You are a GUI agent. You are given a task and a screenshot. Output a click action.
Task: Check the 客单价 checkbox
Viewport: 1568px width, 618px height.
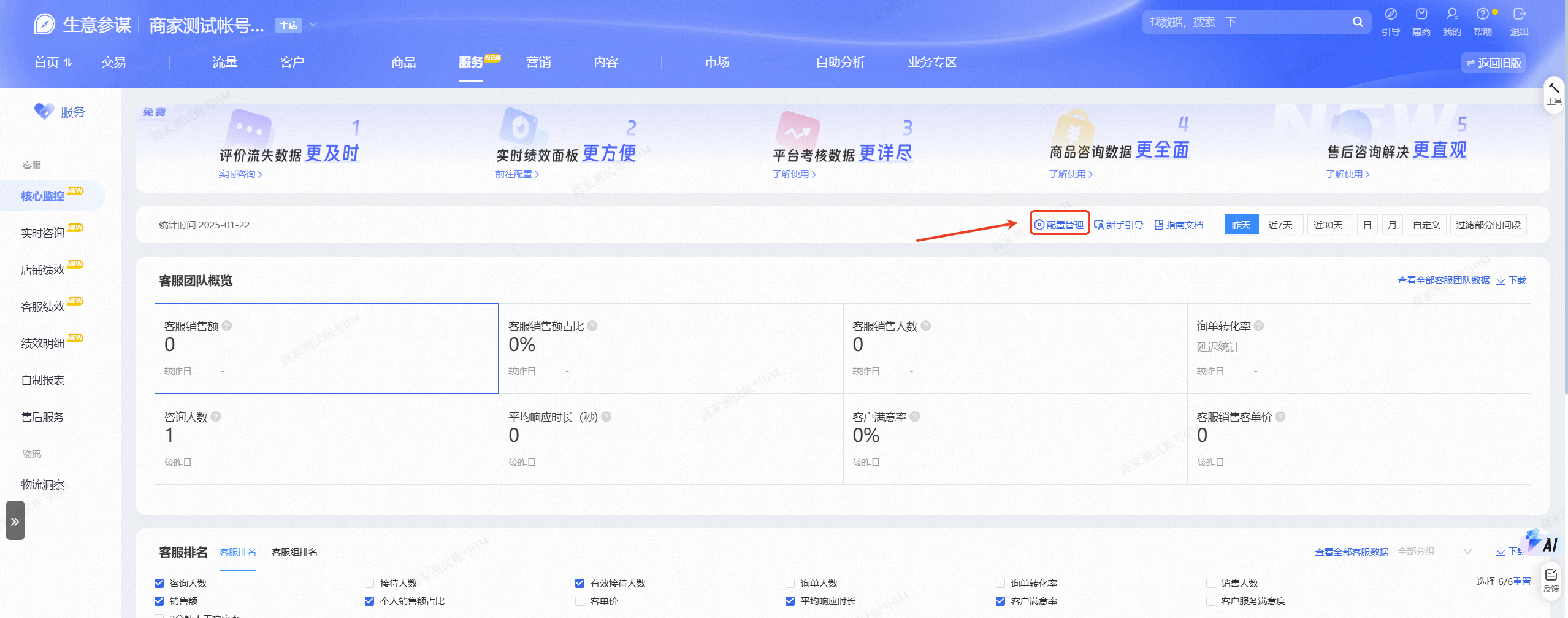pyautogui.click(x=580, y=601)
